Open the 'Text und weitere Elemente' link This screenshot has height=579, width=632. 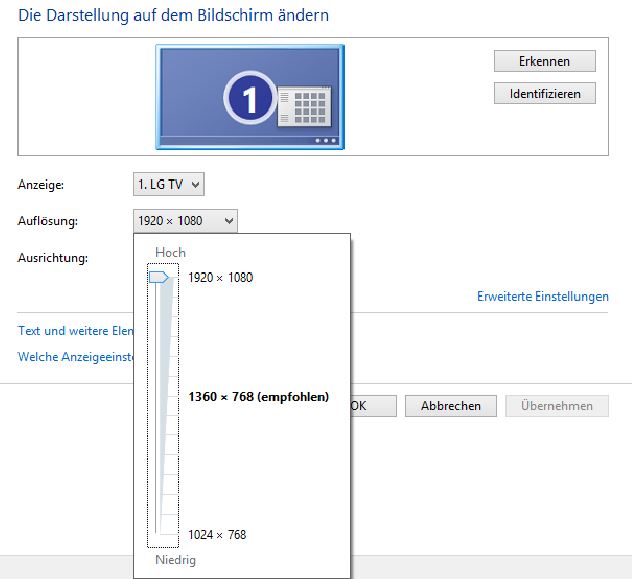pos(75,331)
